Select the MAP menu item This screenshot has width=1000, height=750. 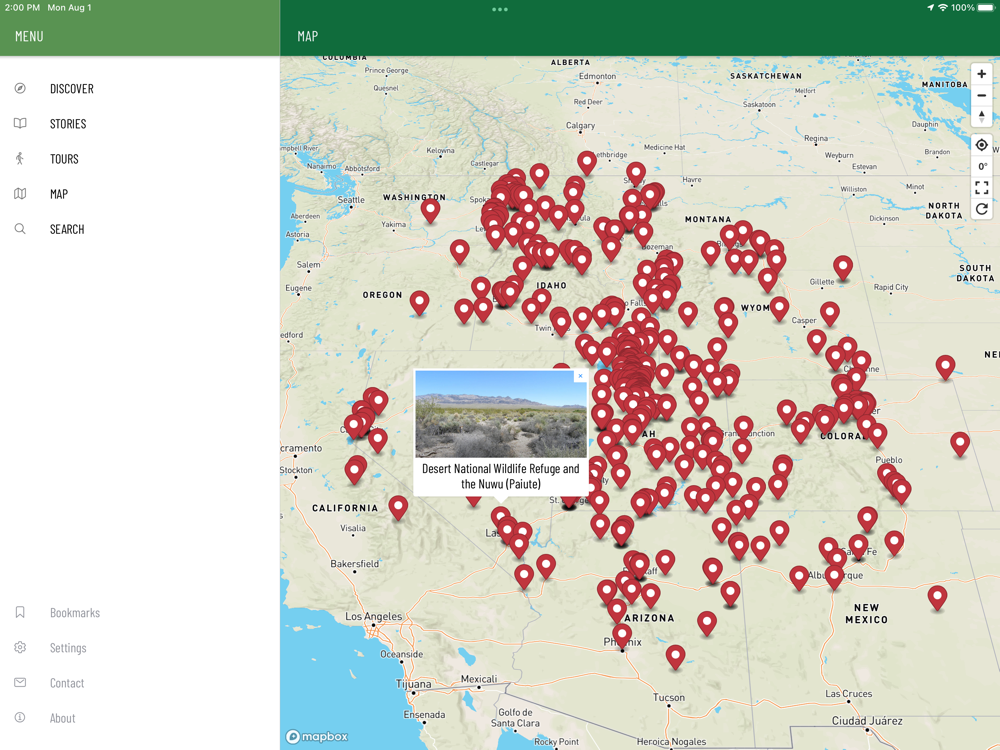click(59, 194)
